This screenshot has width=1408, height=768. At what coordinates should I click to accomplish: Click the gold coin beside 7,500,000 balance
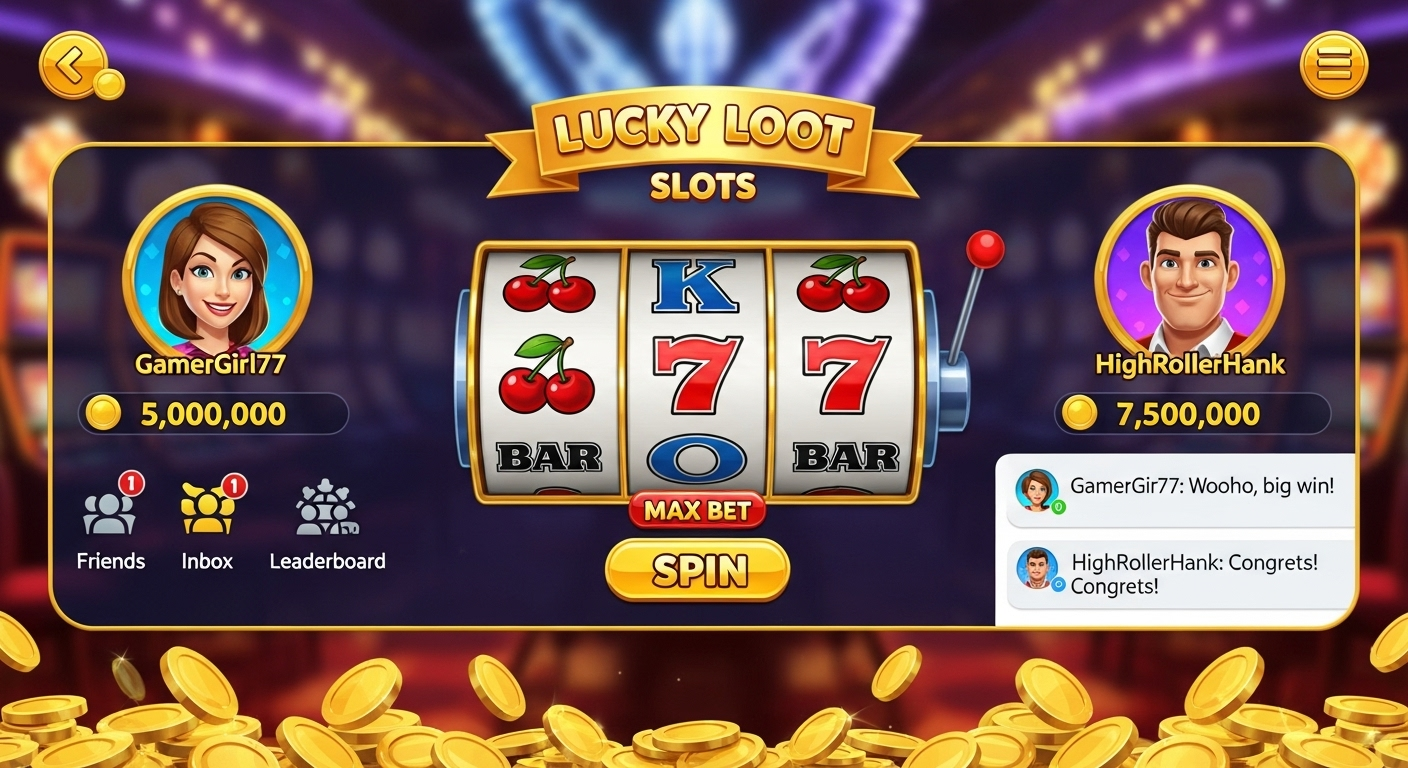[1079, 413]
